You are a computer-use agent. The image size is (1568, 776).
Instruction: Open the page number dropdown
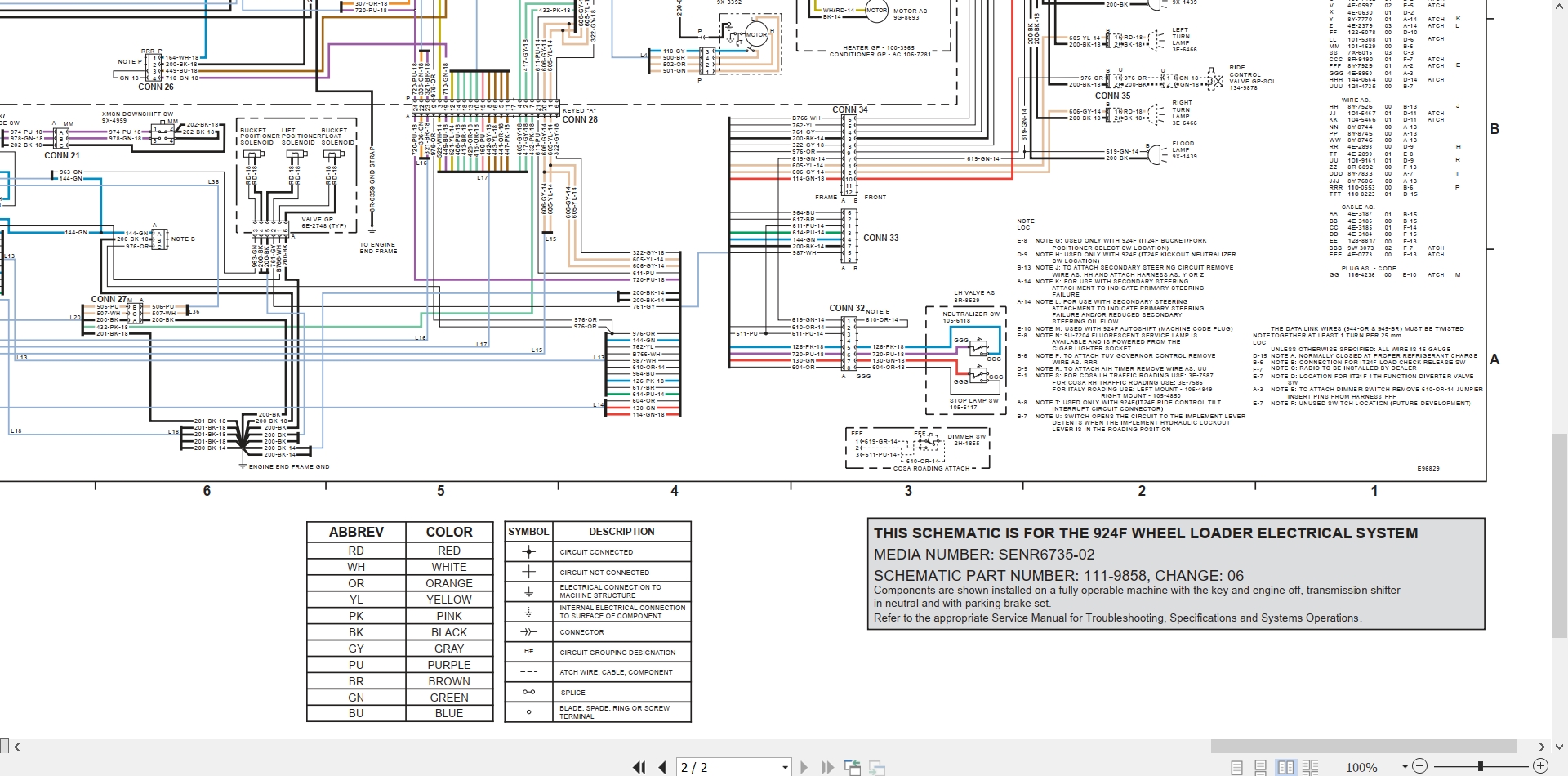point(785,767)
